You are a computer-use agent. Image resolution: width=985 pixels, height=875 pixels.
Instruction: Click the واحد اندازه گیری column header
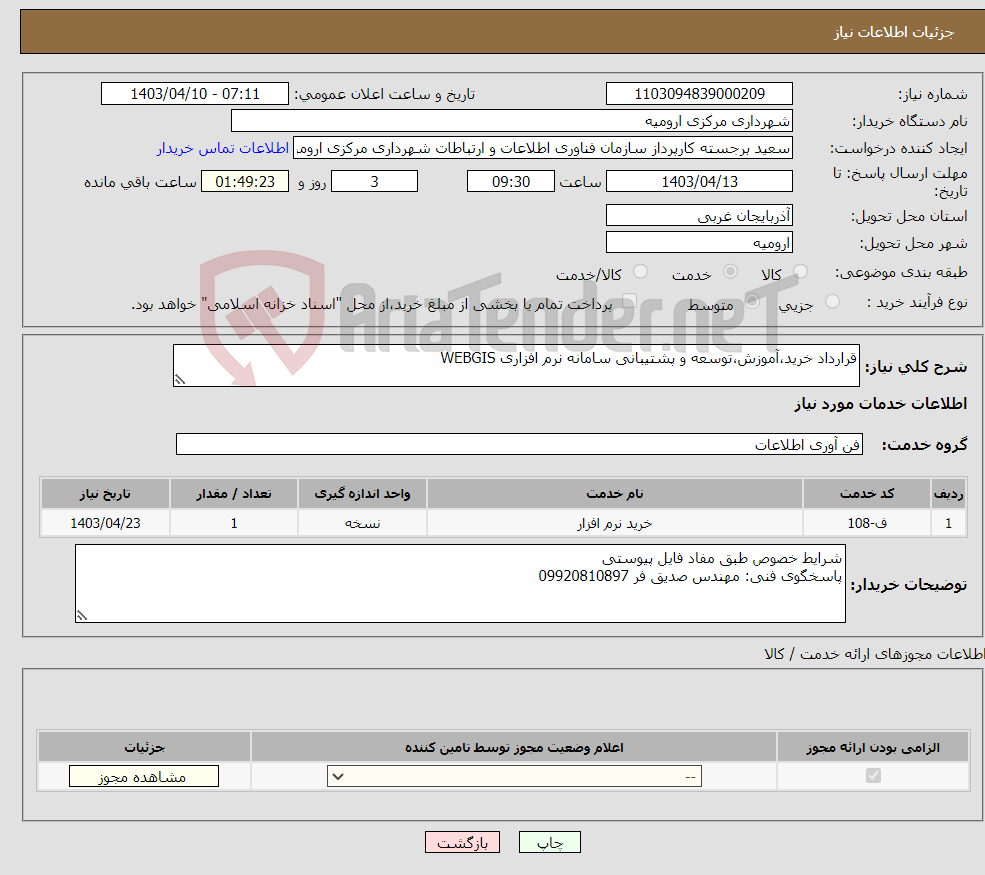(x=362, y=494)
